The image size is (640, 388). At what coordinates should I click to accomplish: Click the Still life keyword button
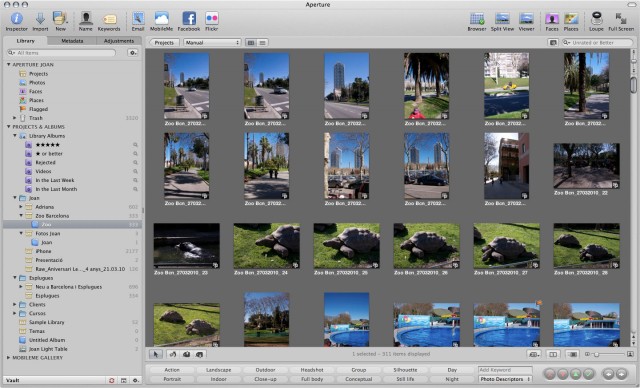(x=405, y=379)
